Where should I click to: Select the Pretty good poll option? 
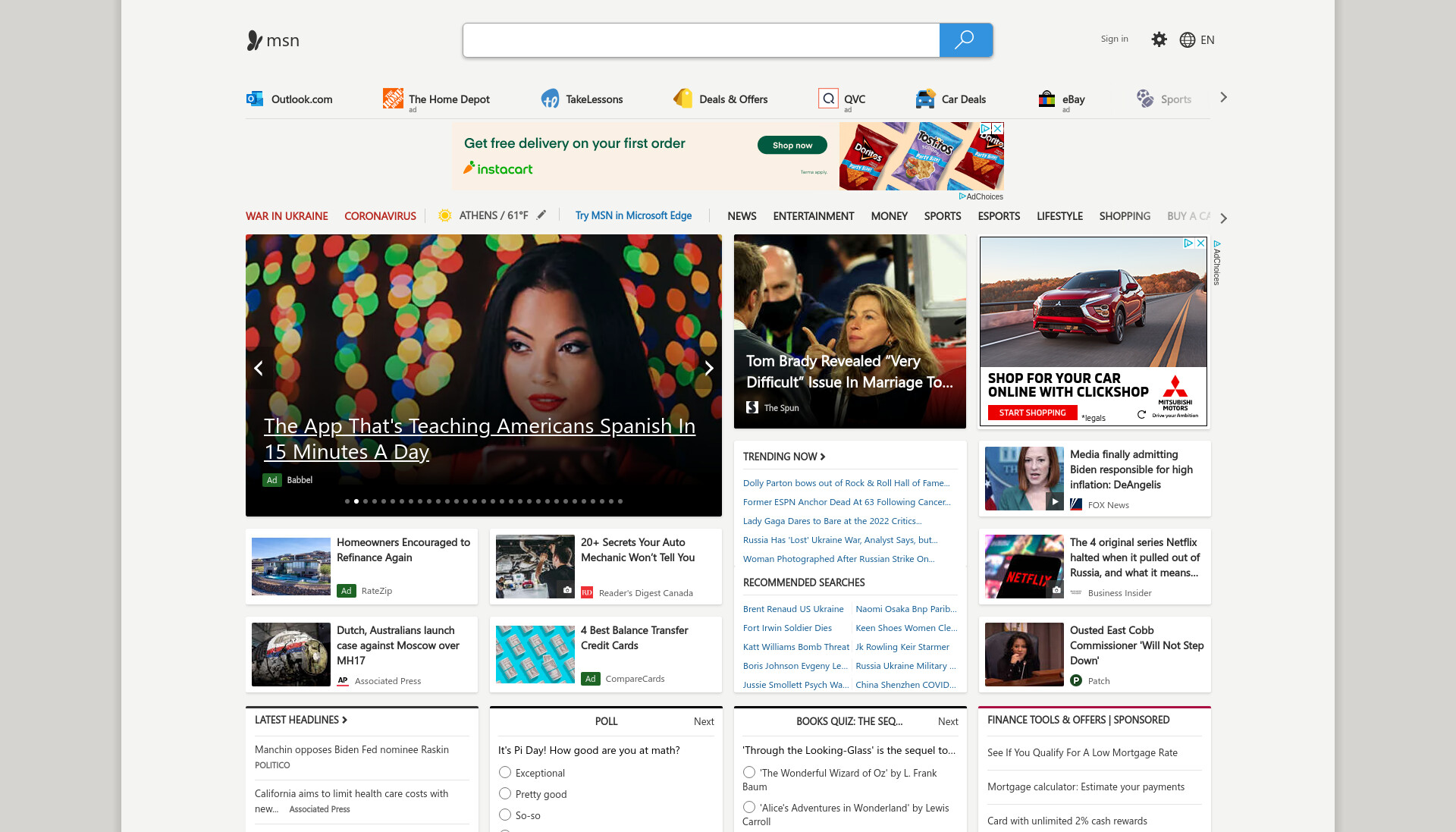point(505,793)
